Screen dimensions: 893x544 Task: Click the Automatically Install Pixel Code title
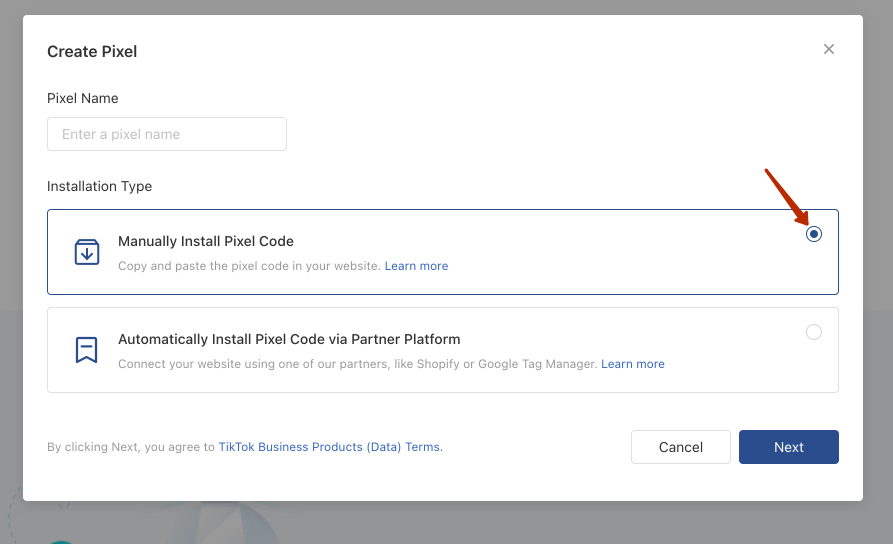tap(289, 339)
